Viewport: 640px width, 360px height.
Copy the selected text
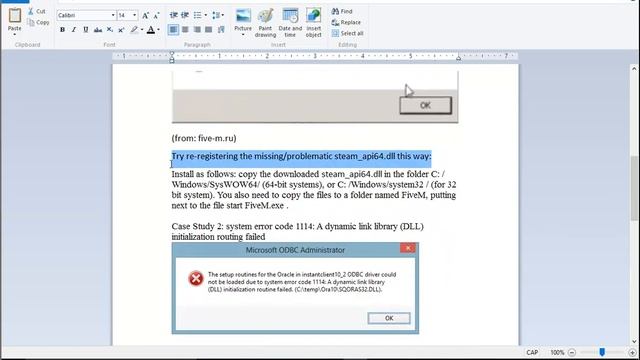(38, 22)
